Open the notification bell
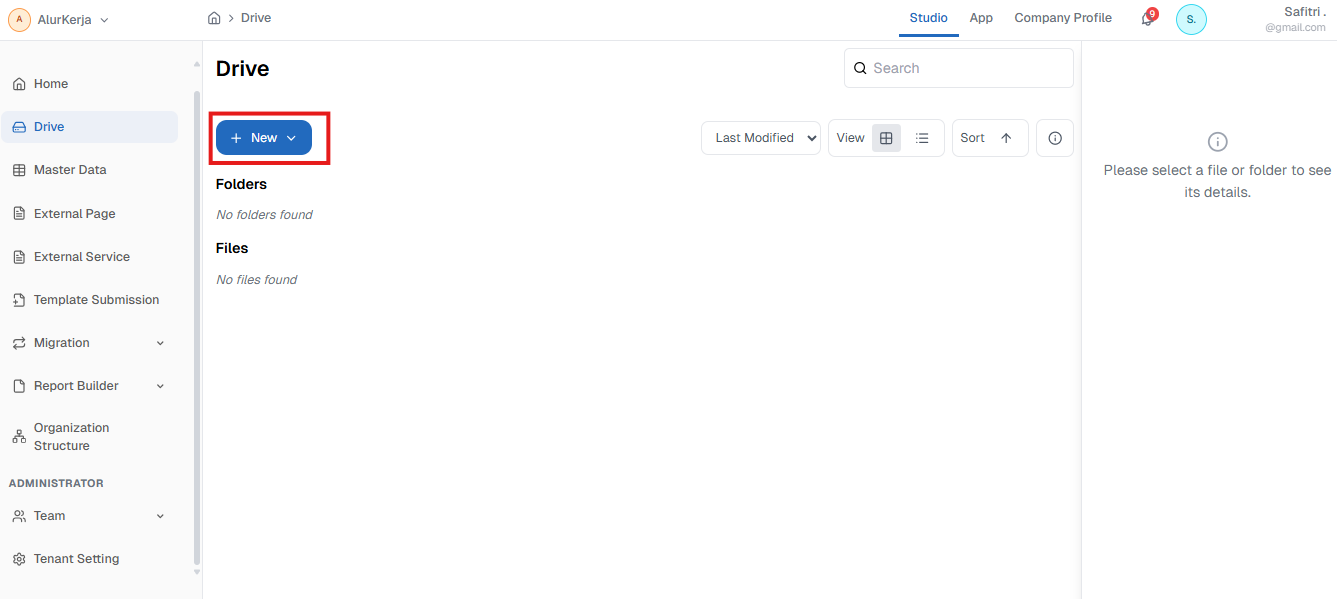The height and width of the screenshot is (599, 1337). pyautogui.click(x=1148, y=18)
